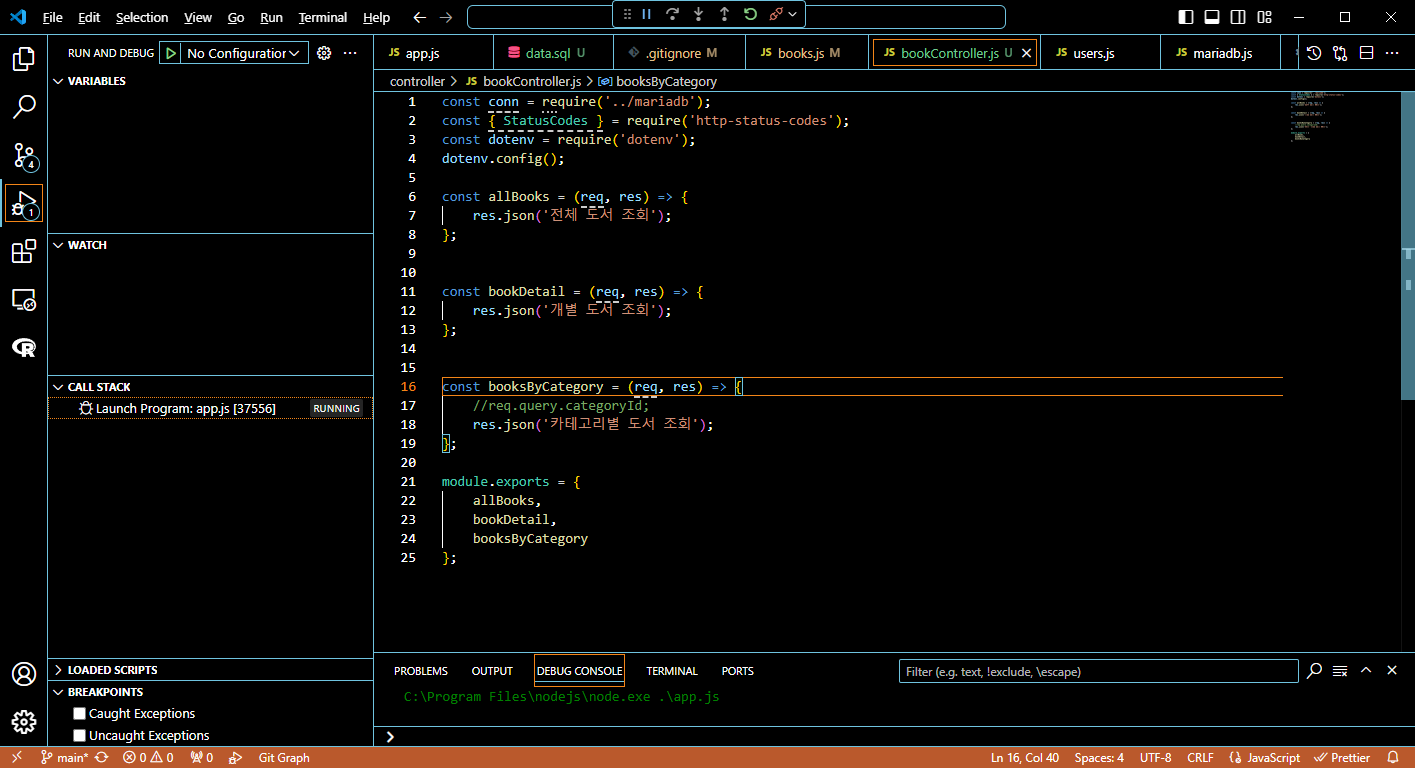Viewport: 1415px width, 768px height.
Task: Go forward in navigation history
Action: (446, 17)
